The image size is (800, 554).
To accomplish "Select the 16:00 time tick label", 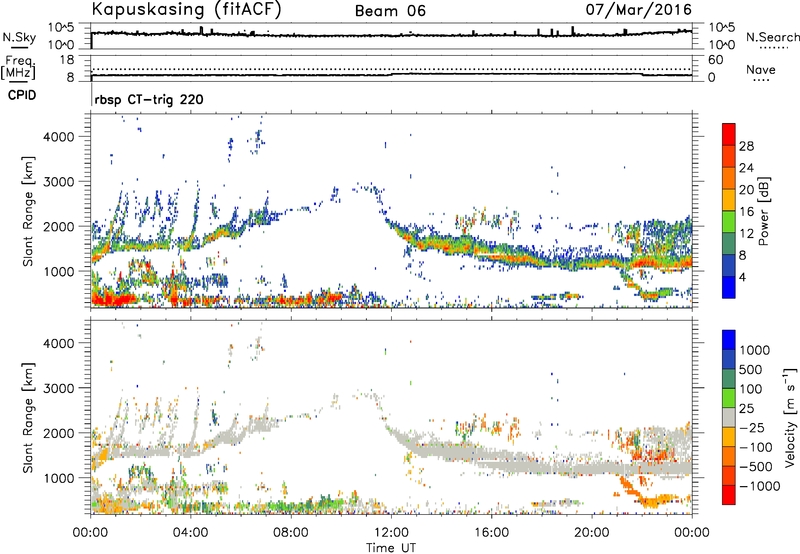I will click(x=491, y=533).
